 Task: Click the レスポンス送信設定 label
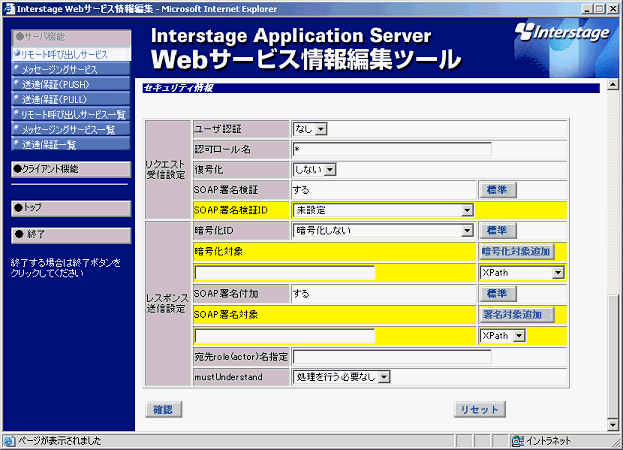pyautogui.click(x=167, y=303)
